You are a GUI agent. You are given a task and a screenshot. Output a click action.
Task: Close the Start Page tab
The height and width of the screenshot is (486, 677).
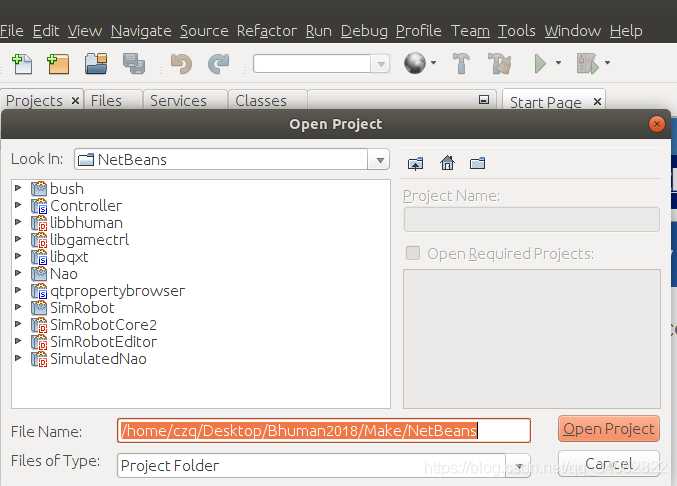pyautogui.click(x=597, y=102)
